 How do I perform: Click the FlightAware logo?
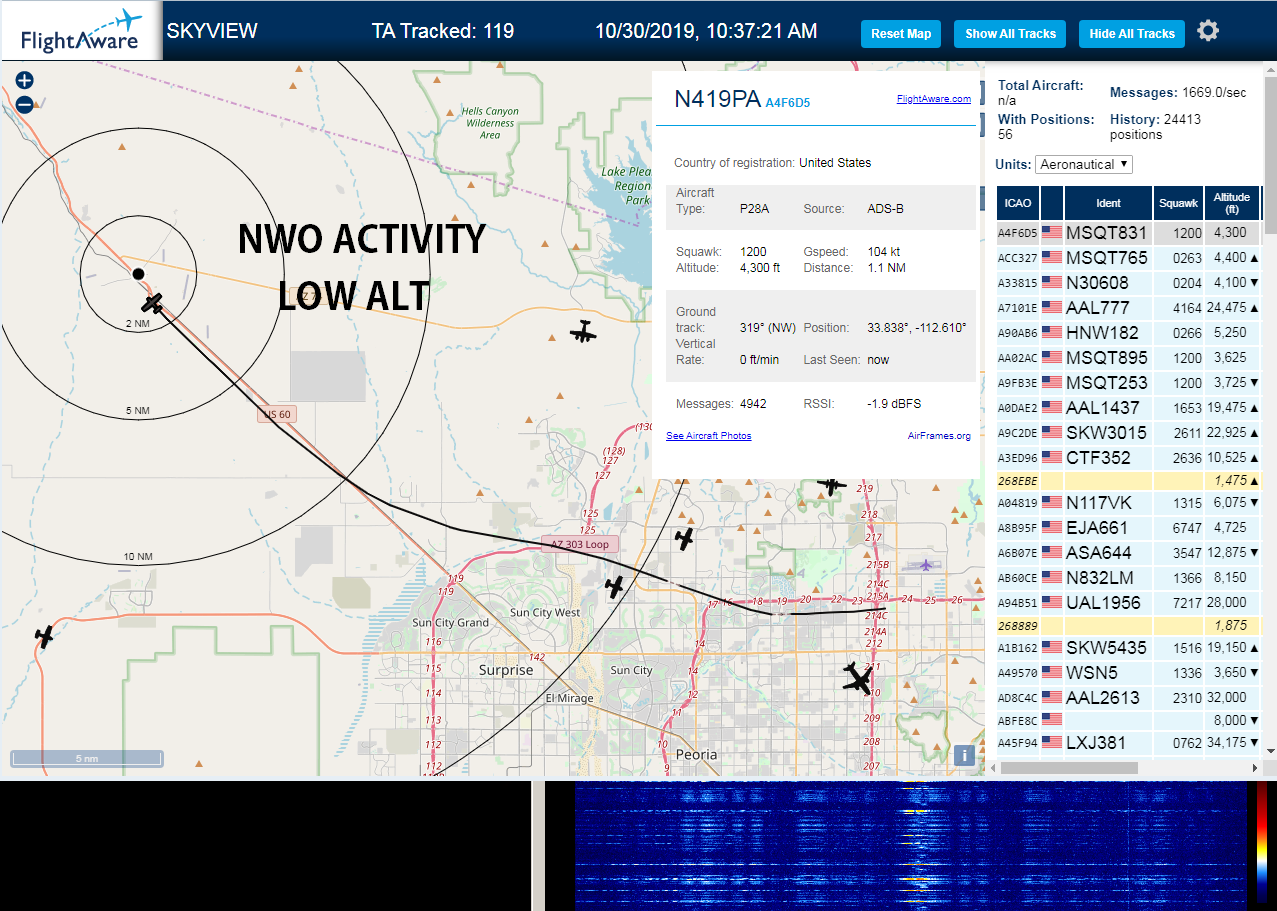click(x=80, y=31)
